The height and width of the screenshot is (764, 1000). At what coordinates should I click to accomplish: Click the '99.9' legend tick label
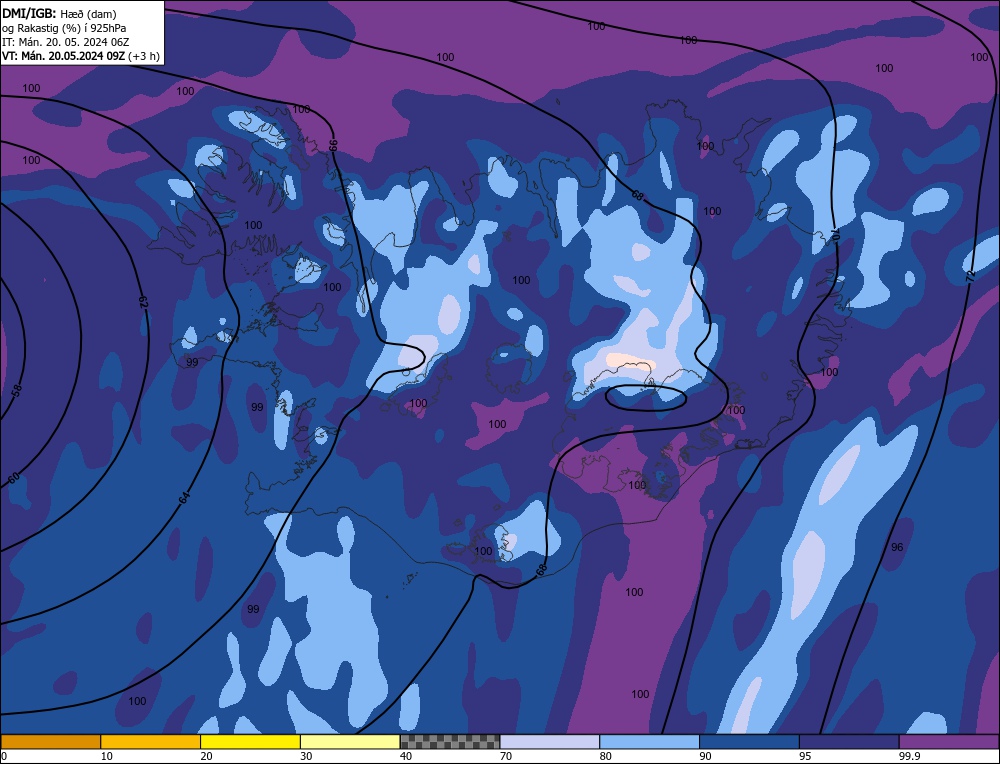tap(909, 756)
